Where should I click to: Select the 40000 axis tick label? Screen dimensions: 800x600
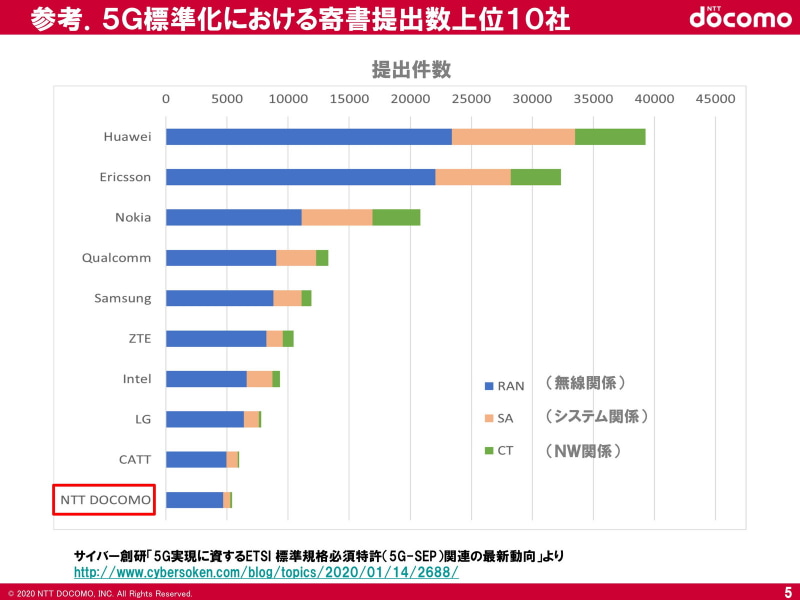[655, 99]
